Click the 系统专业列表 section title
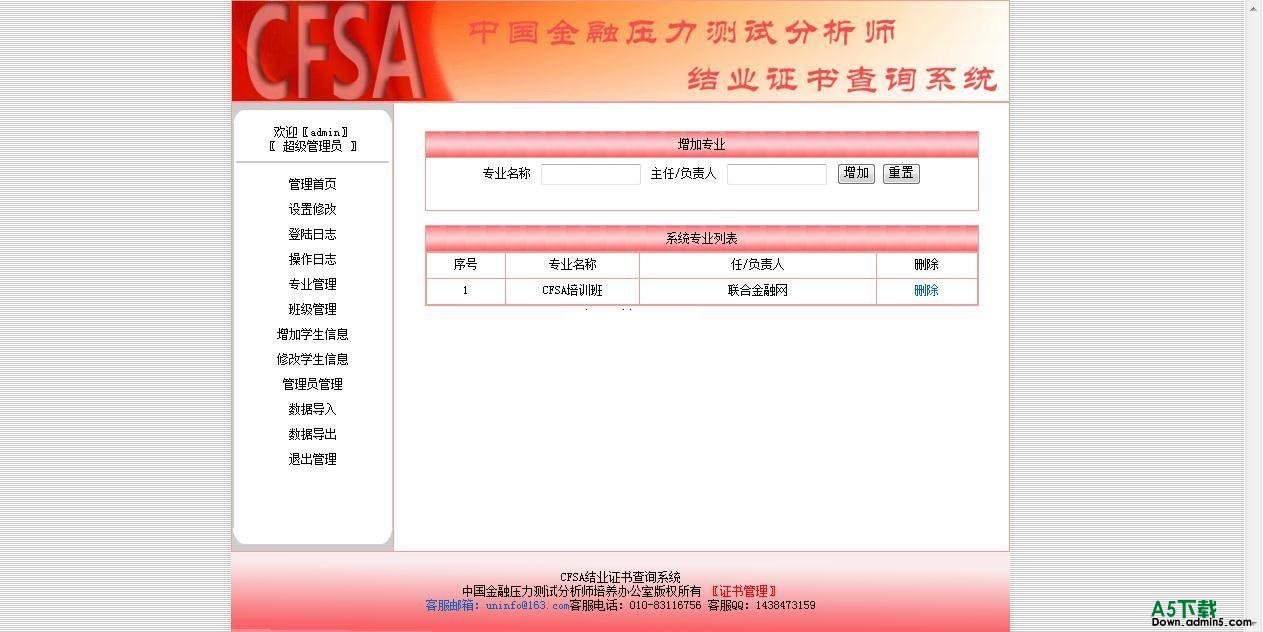Image resolution: width=1263 pixels, height=632 pixels. click(x=702, y=238)
